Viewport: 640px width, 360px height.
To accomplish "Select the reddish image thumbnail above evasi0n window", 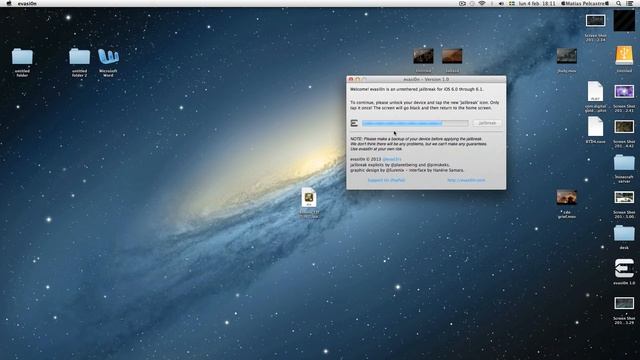I will click(x=452, y=56).
